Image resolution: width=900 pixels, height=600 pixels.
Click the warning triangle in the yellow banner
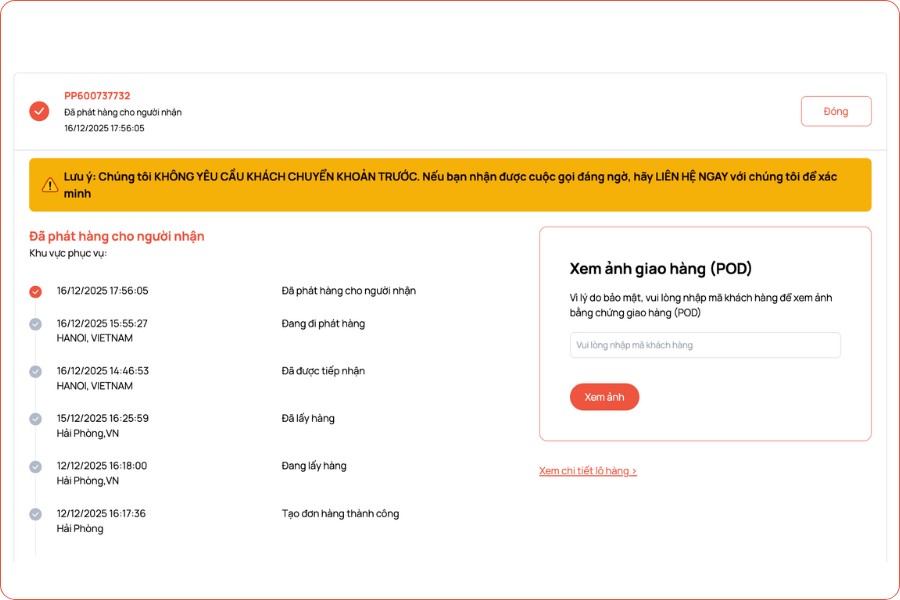(x=48, y=184)
